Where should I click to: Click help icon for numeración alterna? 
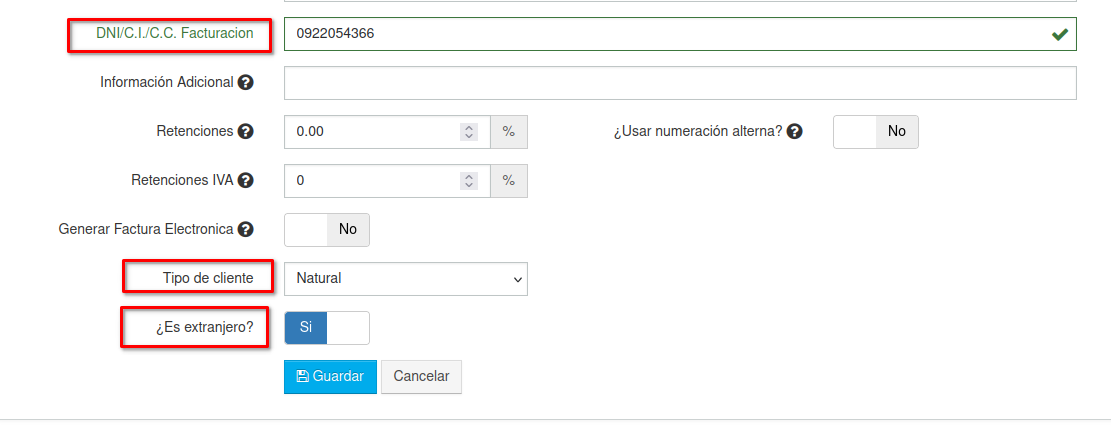click(795, 132)
